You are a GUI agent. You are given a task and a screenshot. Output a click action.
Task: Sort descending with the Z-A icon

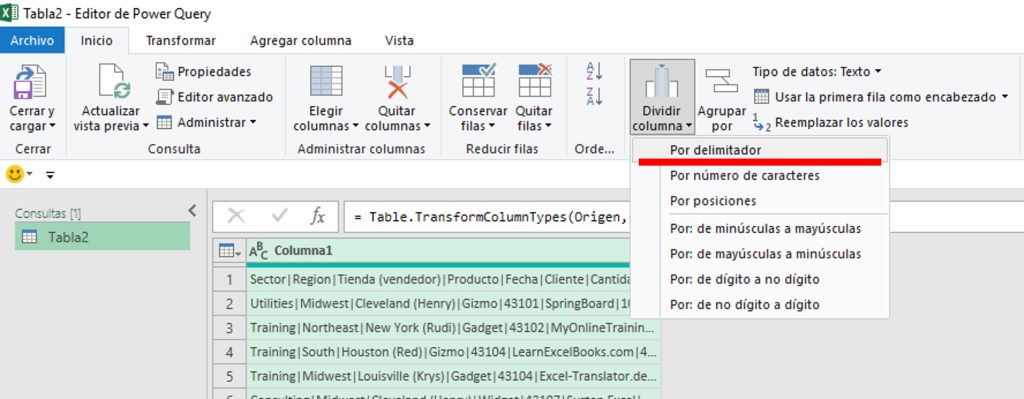tap(594, 96)
